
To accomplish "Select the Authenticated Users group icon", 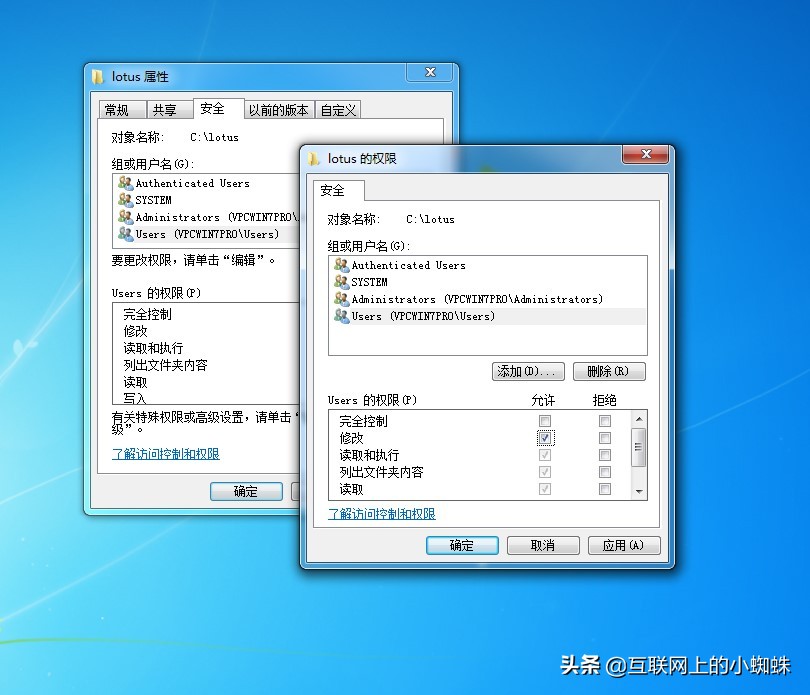I will coord(344,265).
